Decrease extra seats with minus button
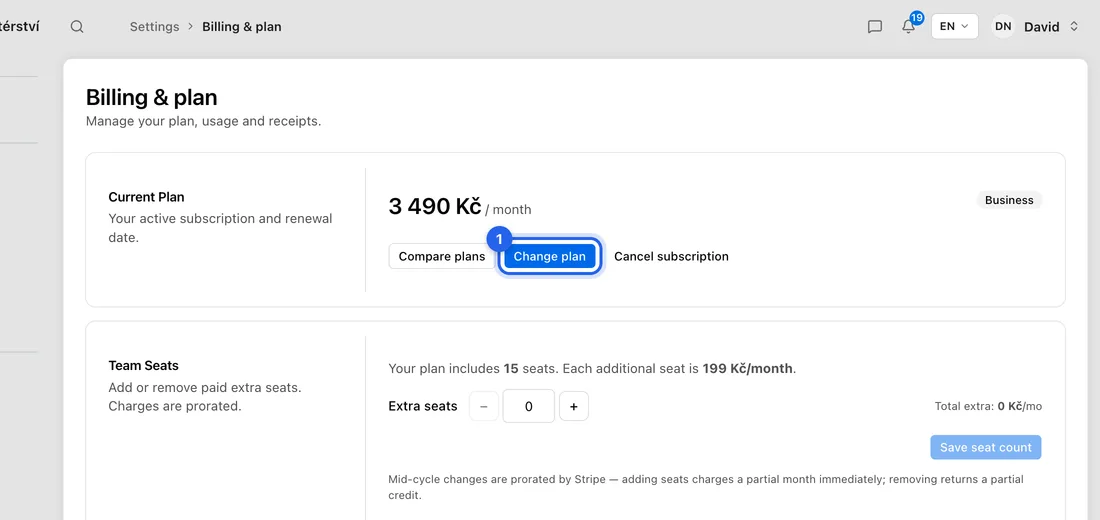Viewport: 1100px width, 520px height. pyautogui.click(x=483, y=406)
